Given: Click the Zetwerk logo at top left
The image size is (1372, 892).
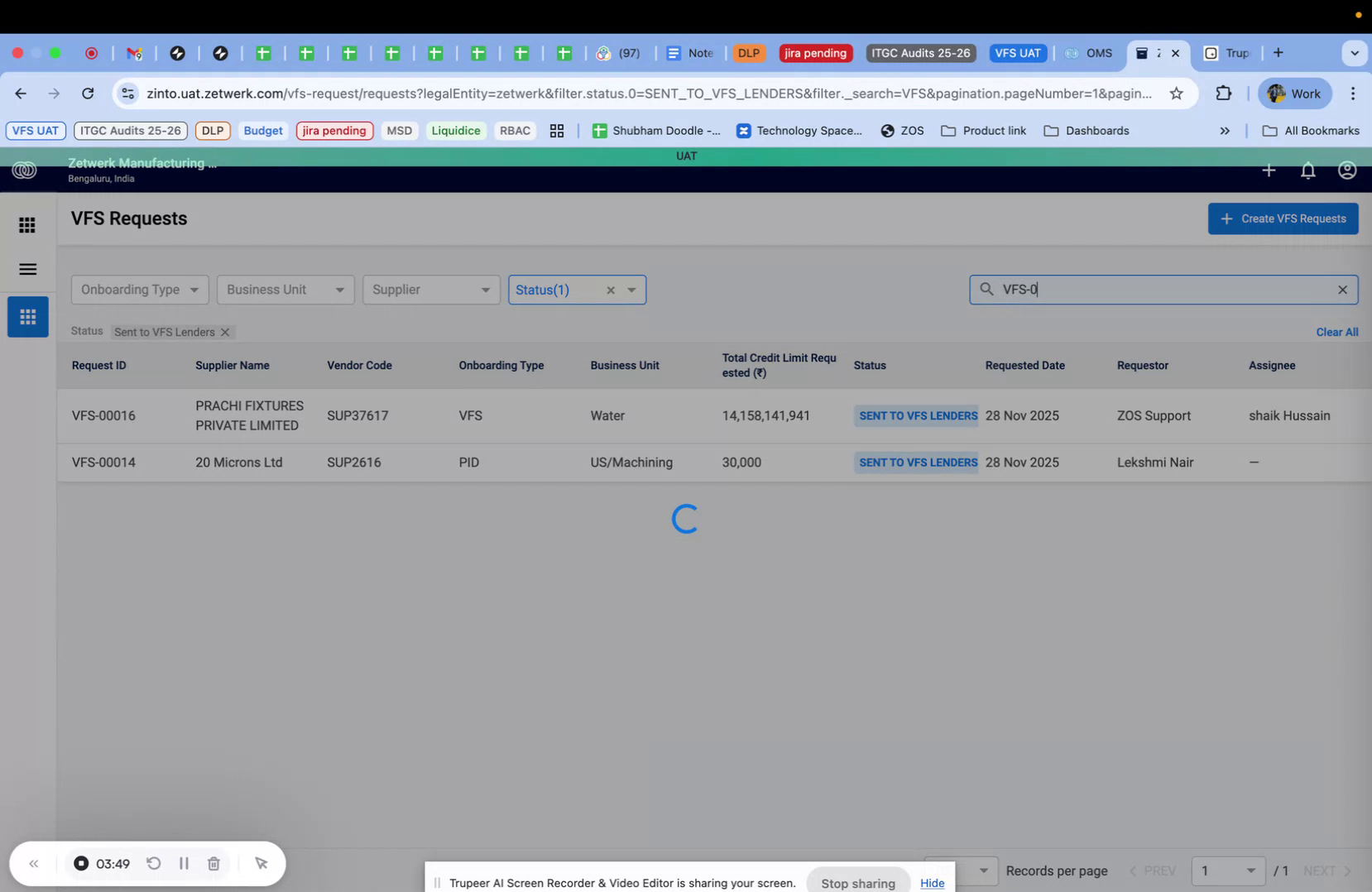Looking at the screenshot, I should click(24, 170).
